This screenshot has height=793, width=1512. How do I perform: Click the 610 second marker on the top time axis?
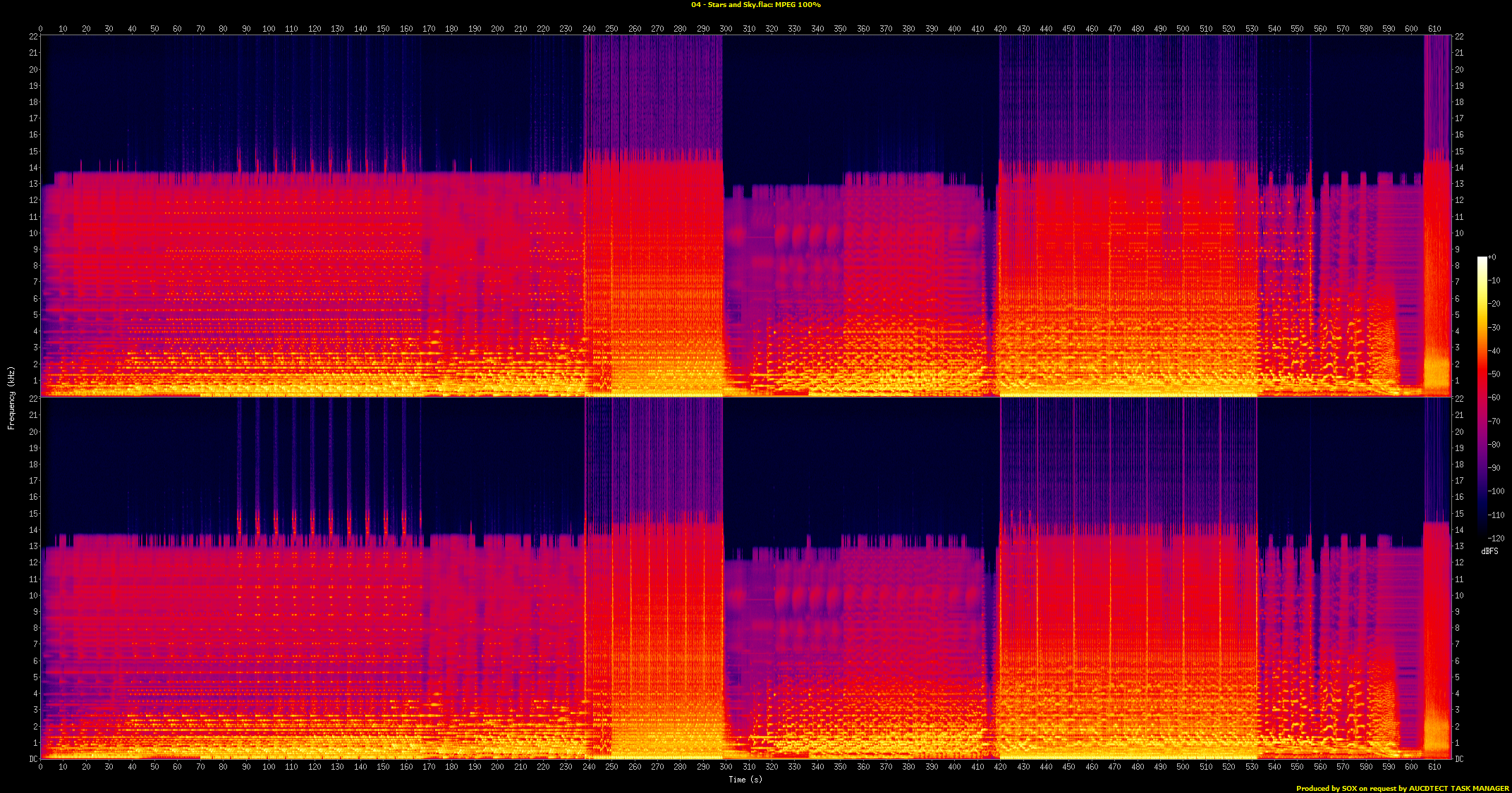point(1434,29)
